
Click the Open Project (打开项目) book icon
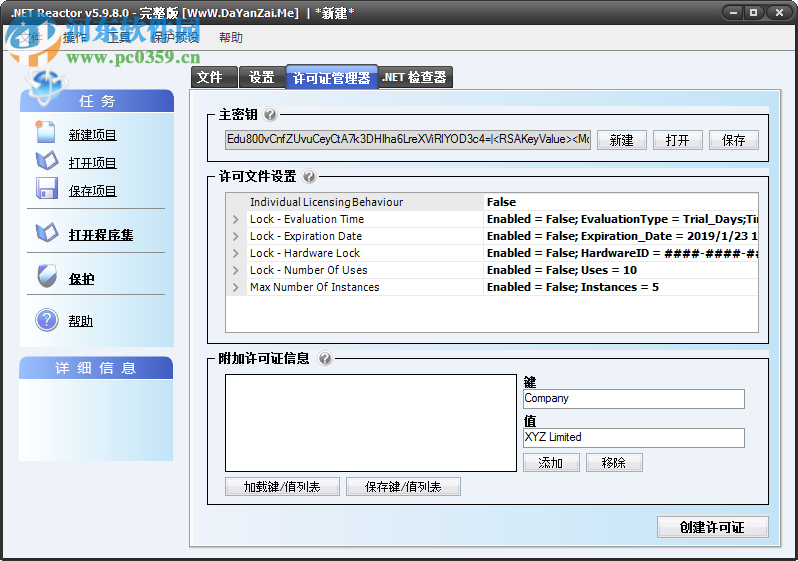[x=47, y=160]
